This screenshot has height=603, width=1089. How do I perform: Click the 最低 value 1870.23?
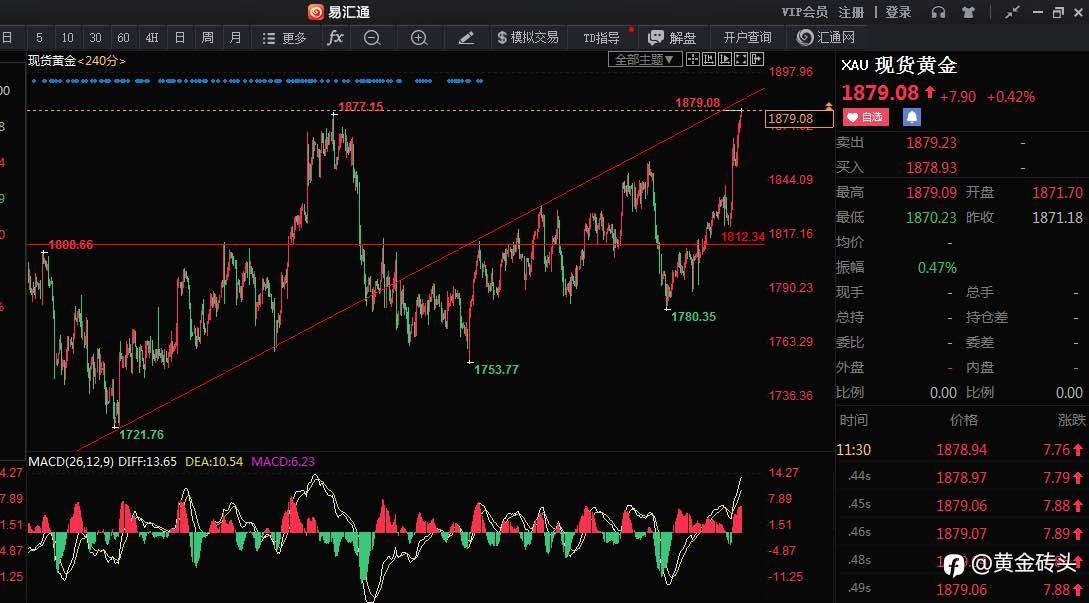pyautogui.click(x=931, y=218)
